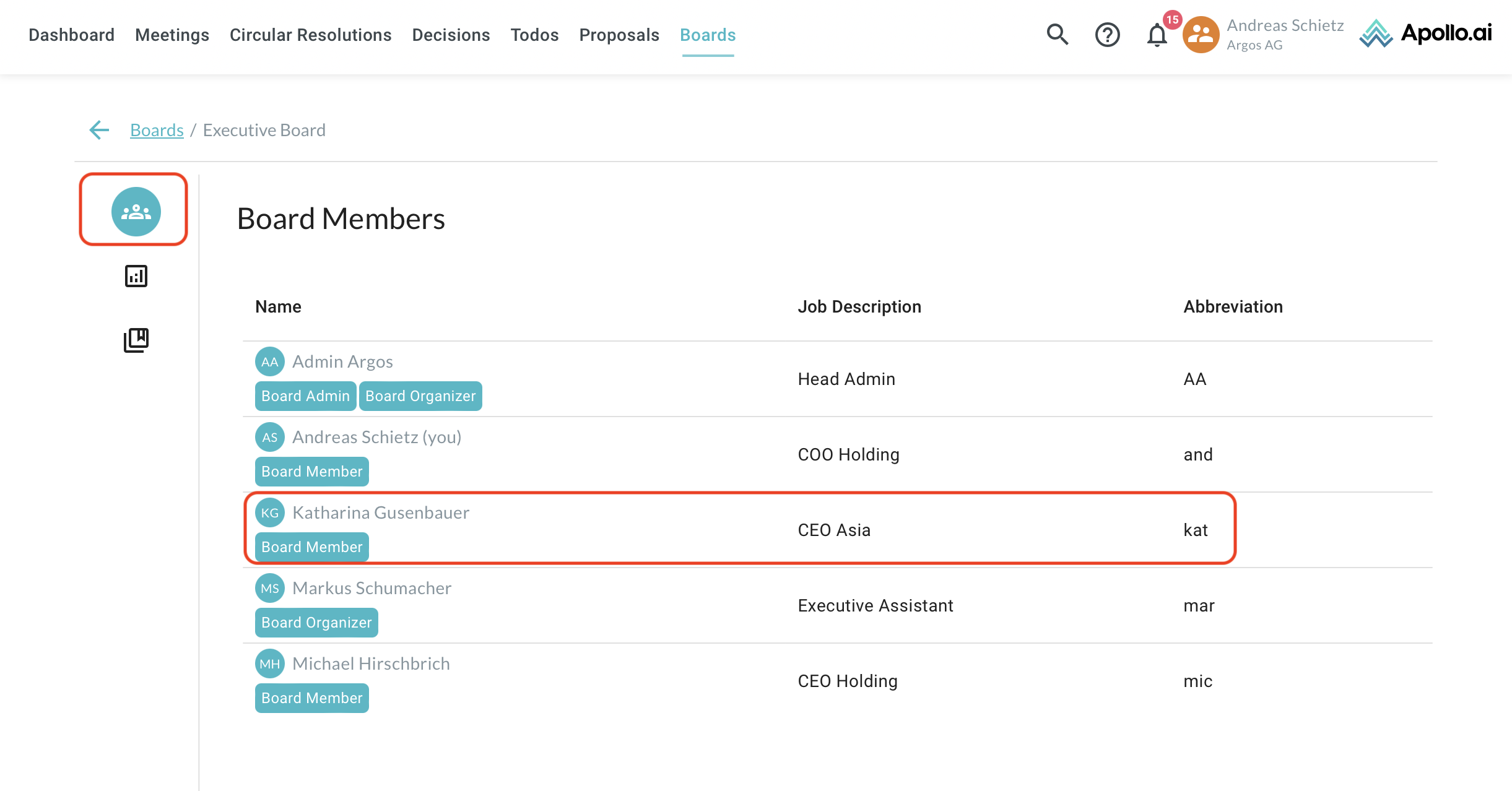The height and width of the screenshot is (791, 1512).
Task: Go to Circular Resolutions
Action: pyautogui.click(x=310, y=35)
